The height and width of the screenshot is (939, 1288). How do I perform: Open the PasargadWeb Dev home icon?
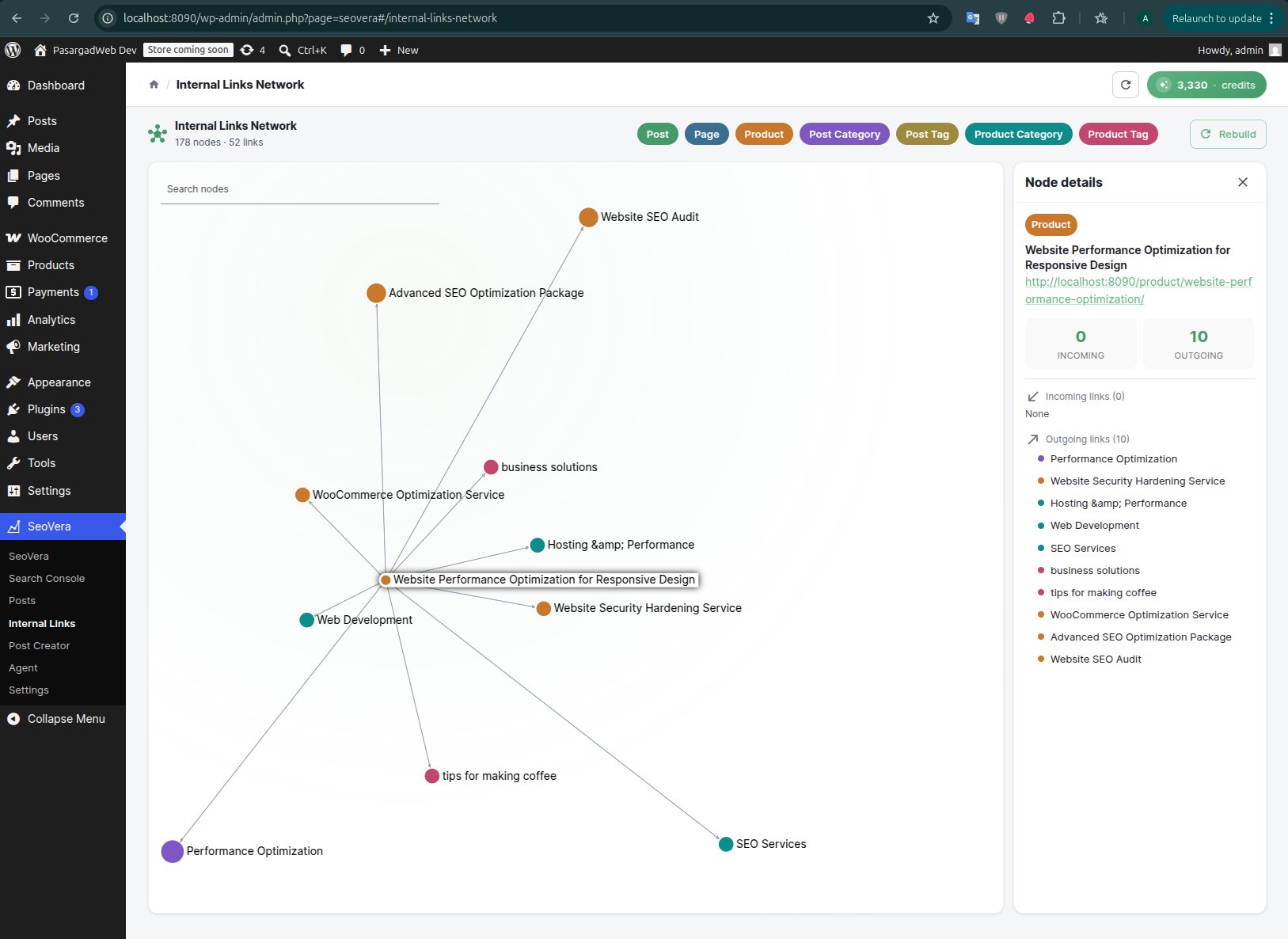tap(40, 50)
